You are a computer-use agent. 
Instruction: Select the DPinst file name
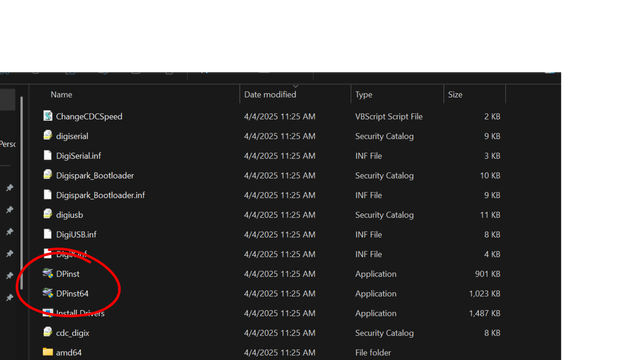68,274
